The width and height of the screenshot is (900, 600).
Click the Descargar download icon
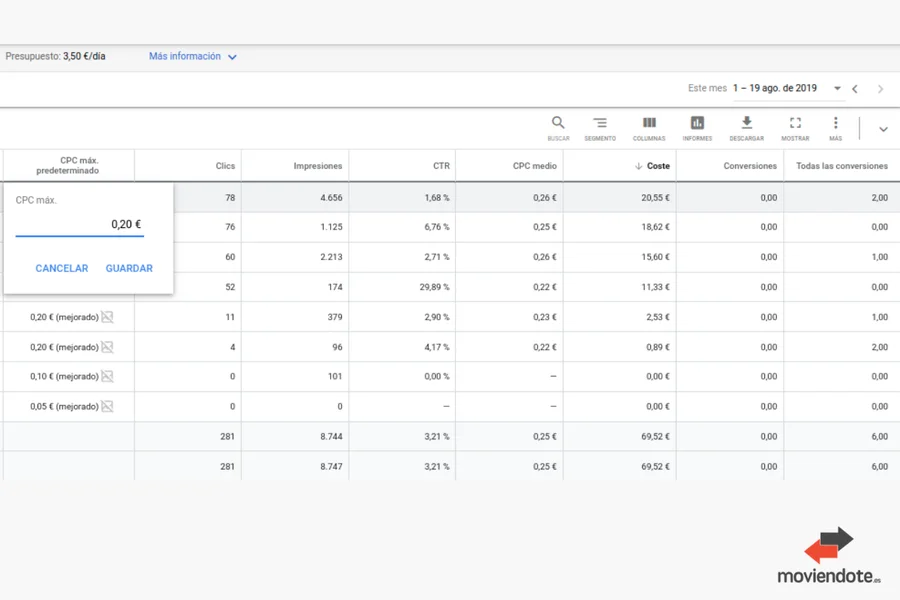click(746, 124)
